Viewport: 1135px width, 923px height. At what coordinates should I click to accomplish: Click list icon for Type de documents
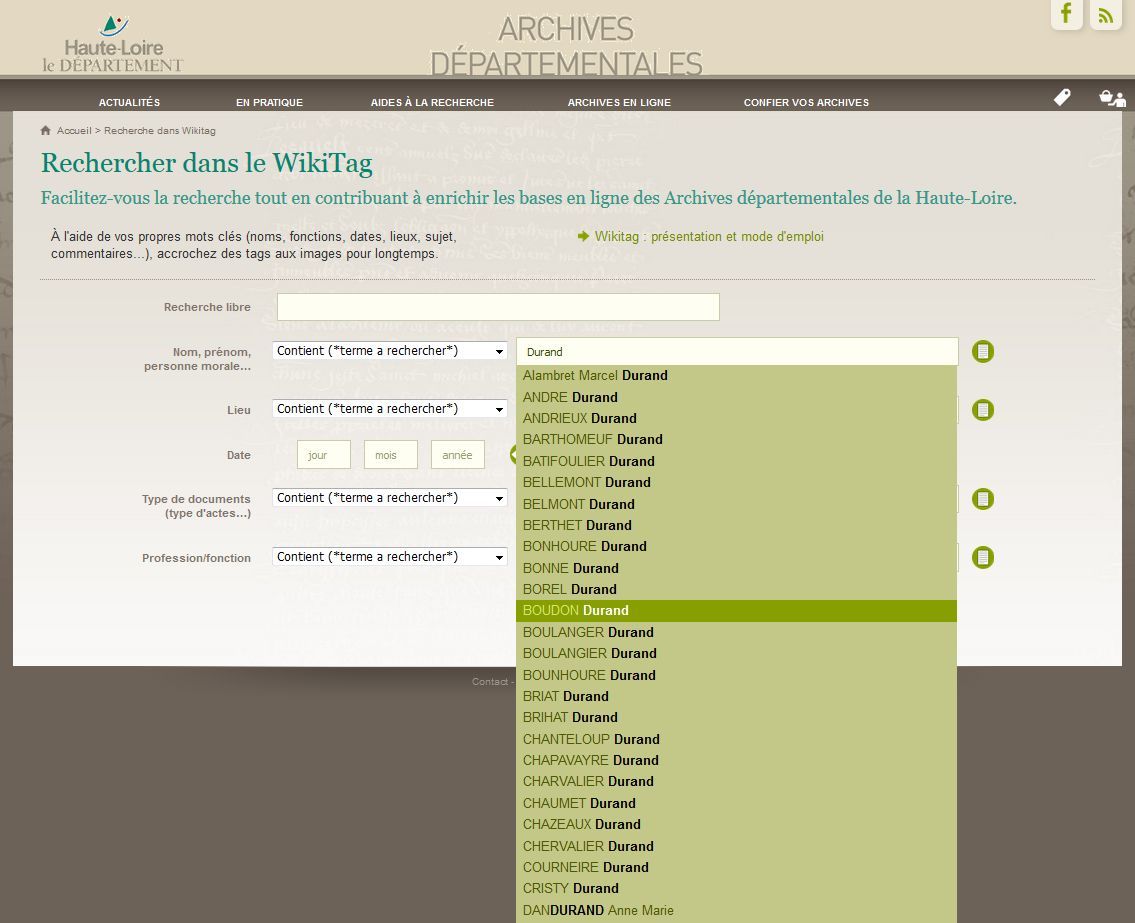pyautogui.click(x=983, y=499)
